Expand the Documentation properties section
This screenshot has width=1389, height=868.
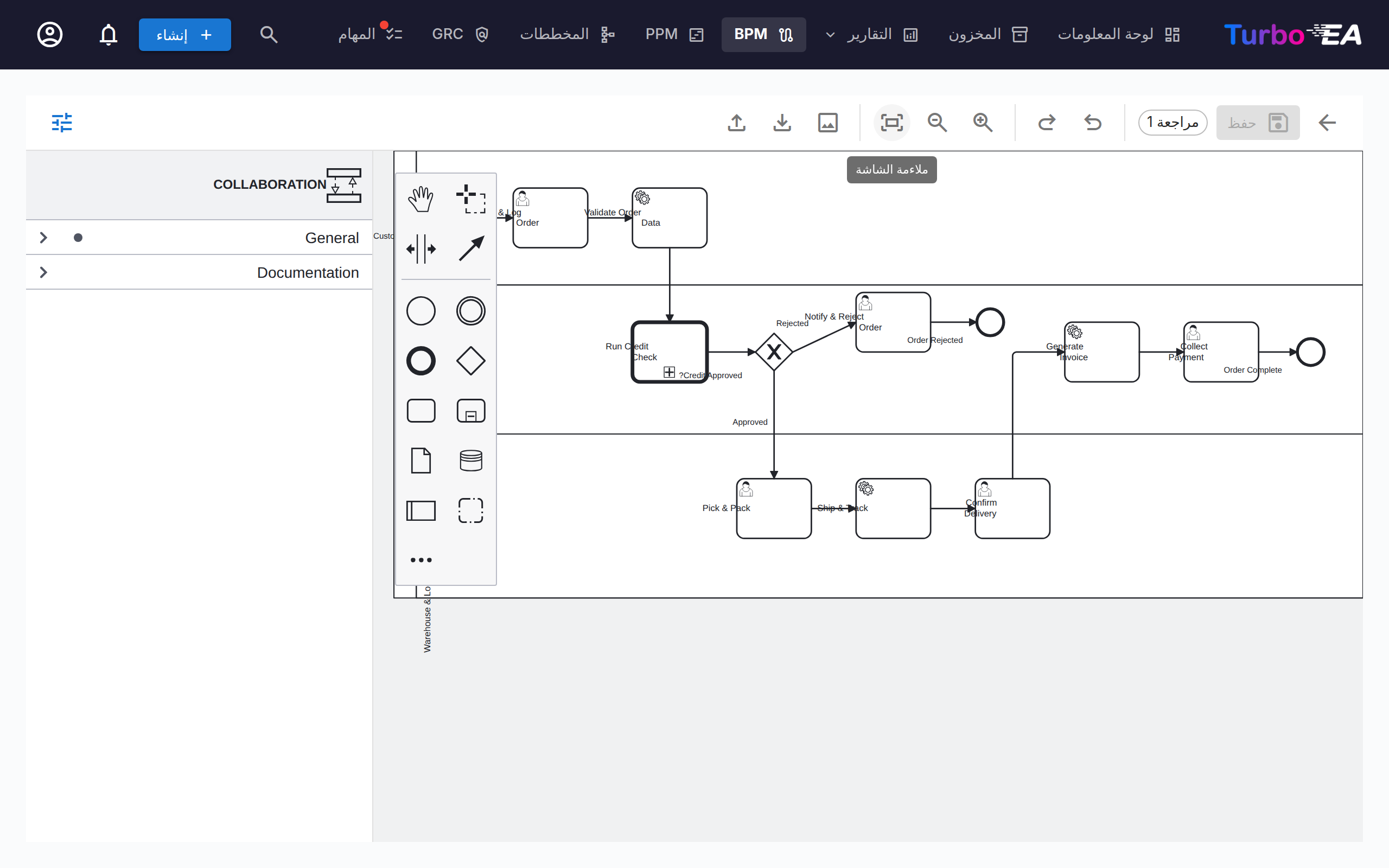199,272
